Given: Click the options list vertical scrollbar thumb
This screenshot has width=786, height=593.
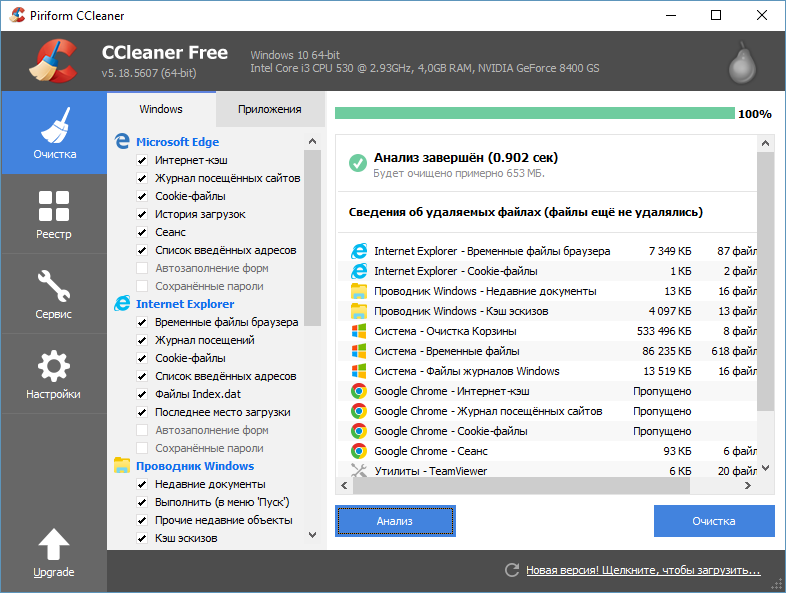Looking at the screenshot, I should click(312, 238).
